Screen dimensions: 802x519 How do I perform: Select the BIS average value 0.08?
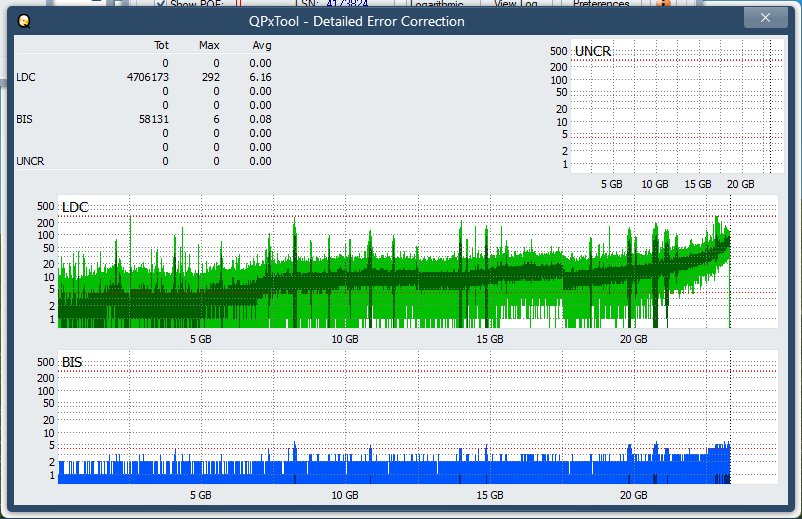(260, 119)
